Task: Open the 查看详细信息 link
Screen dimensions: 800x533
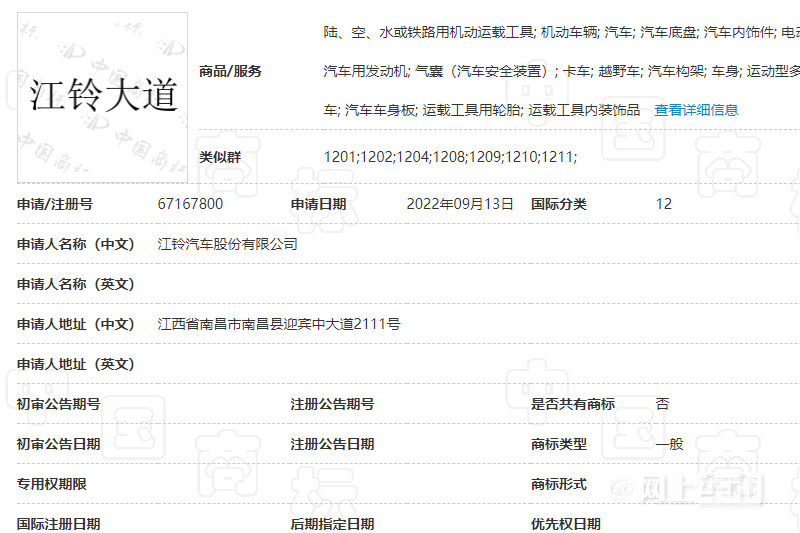Action: coord(696,110)
